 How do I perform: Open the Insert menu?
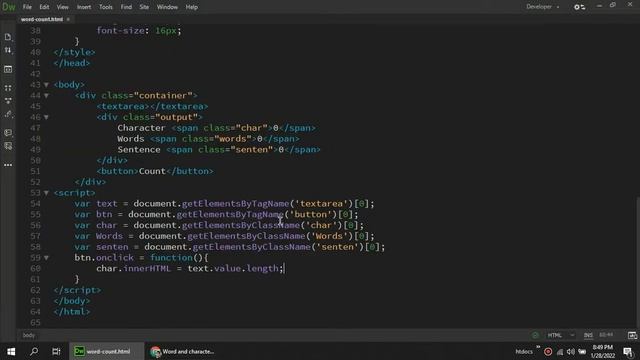[84, 7]
